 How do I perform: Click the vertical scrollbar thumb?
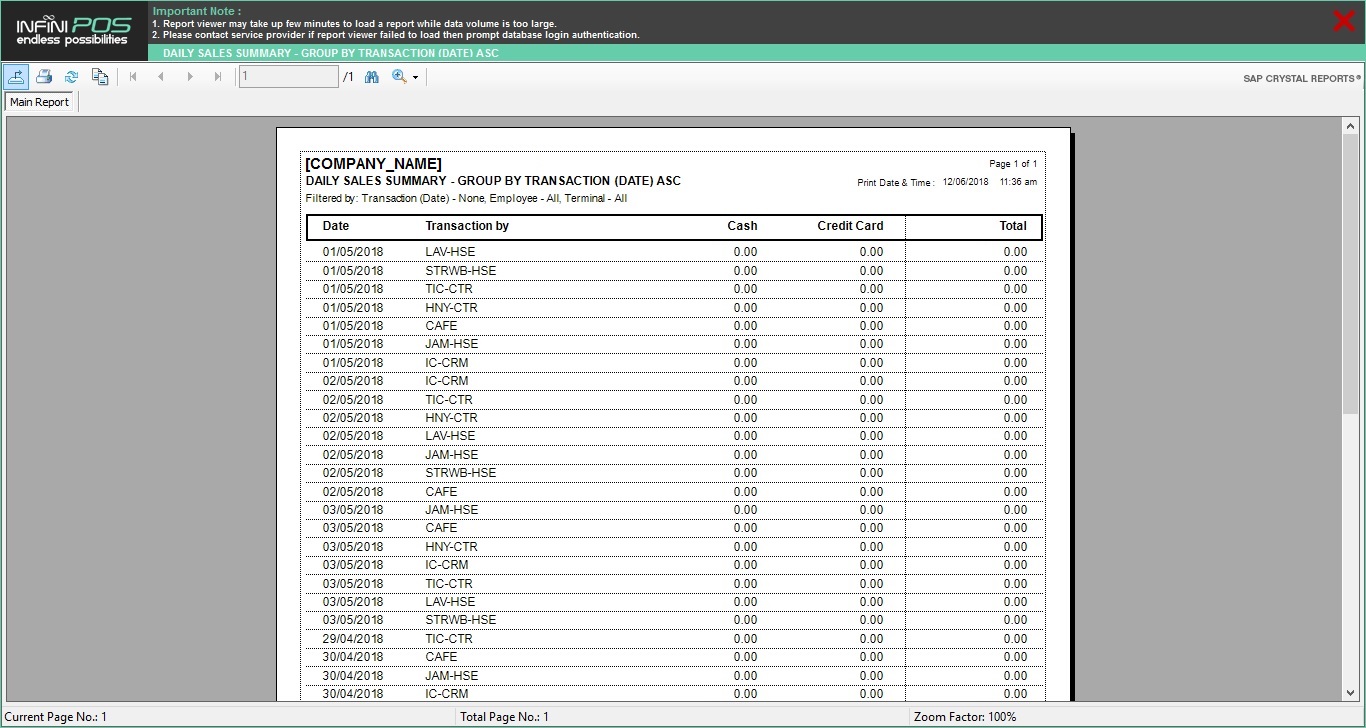[1350, 274]
